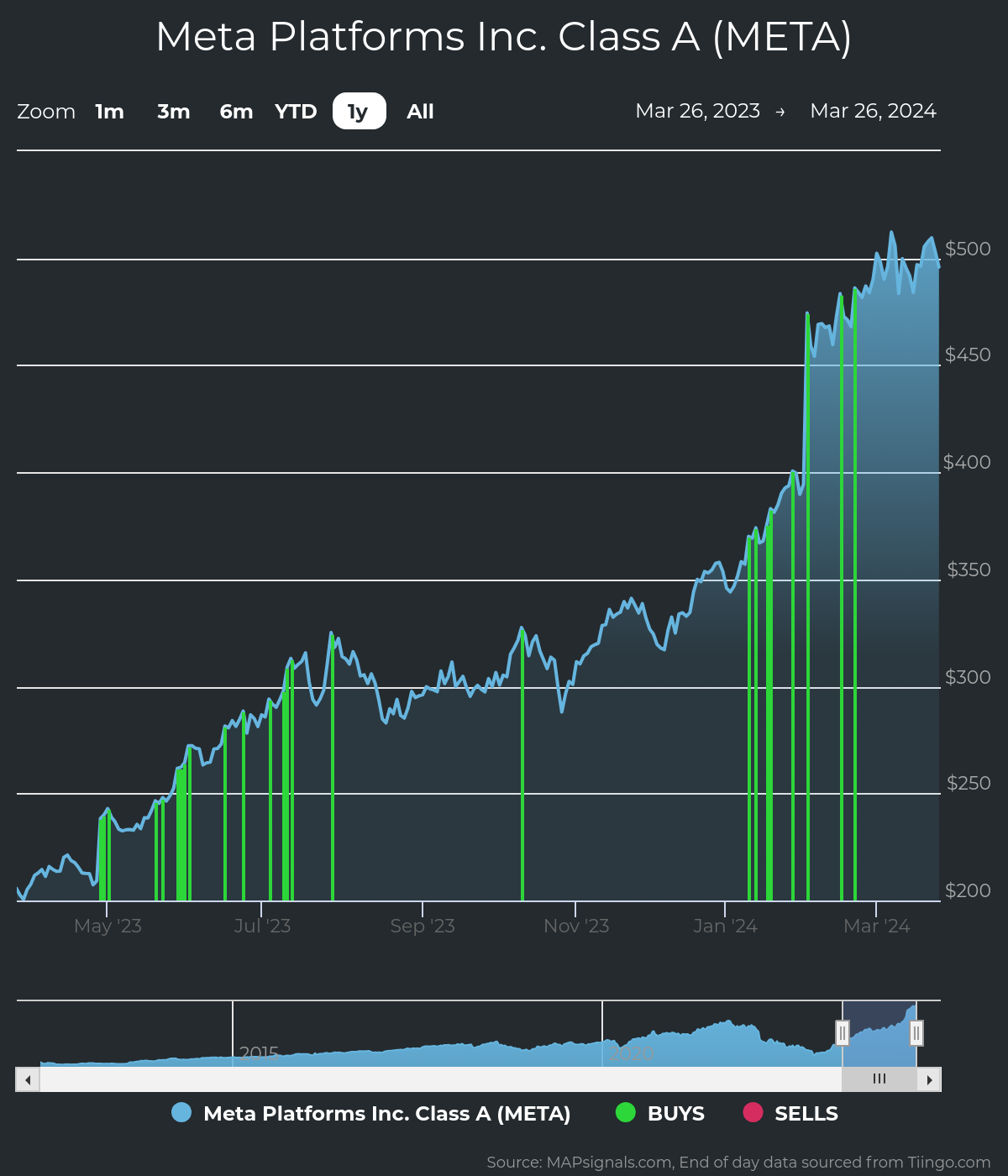Image resolution: width=1008 pixels, height=1176 pixels.
Task: Choose the YTD zoom option
Action: (296, 112)
